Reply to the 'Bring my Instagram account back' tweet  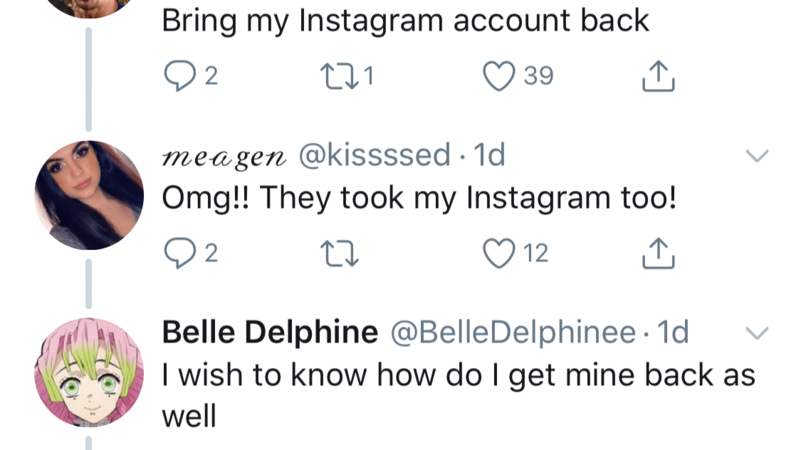tap(178, 77)
